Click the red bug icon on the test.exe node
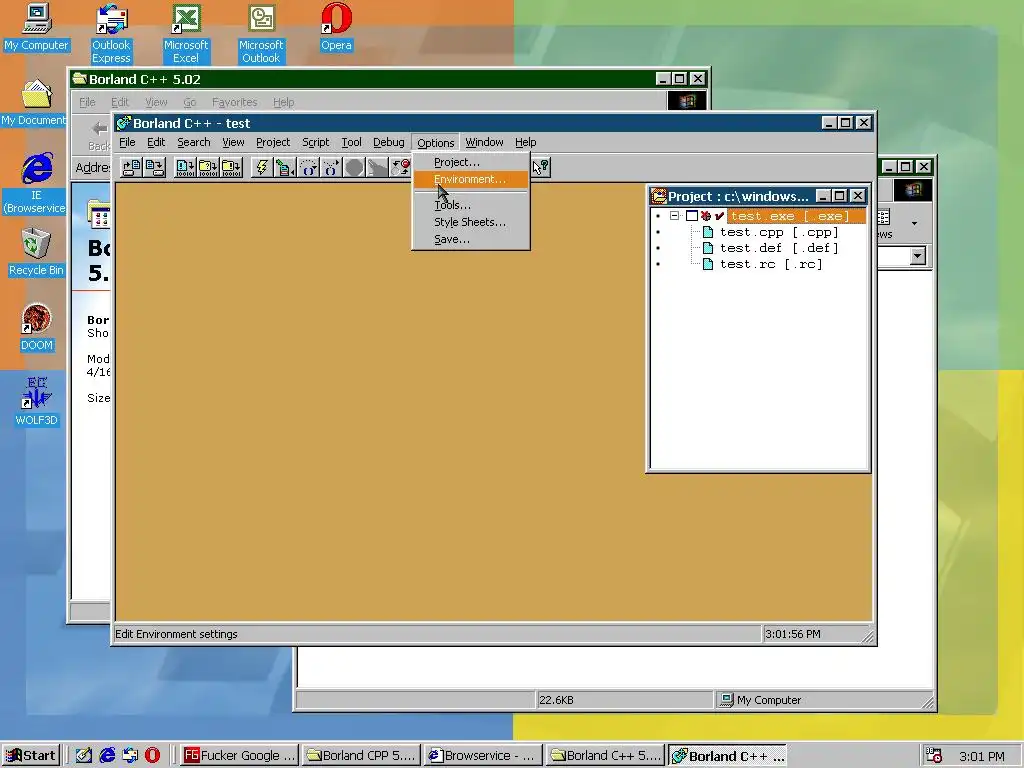Screen dimensions: 1024x768 click(706, 216)
